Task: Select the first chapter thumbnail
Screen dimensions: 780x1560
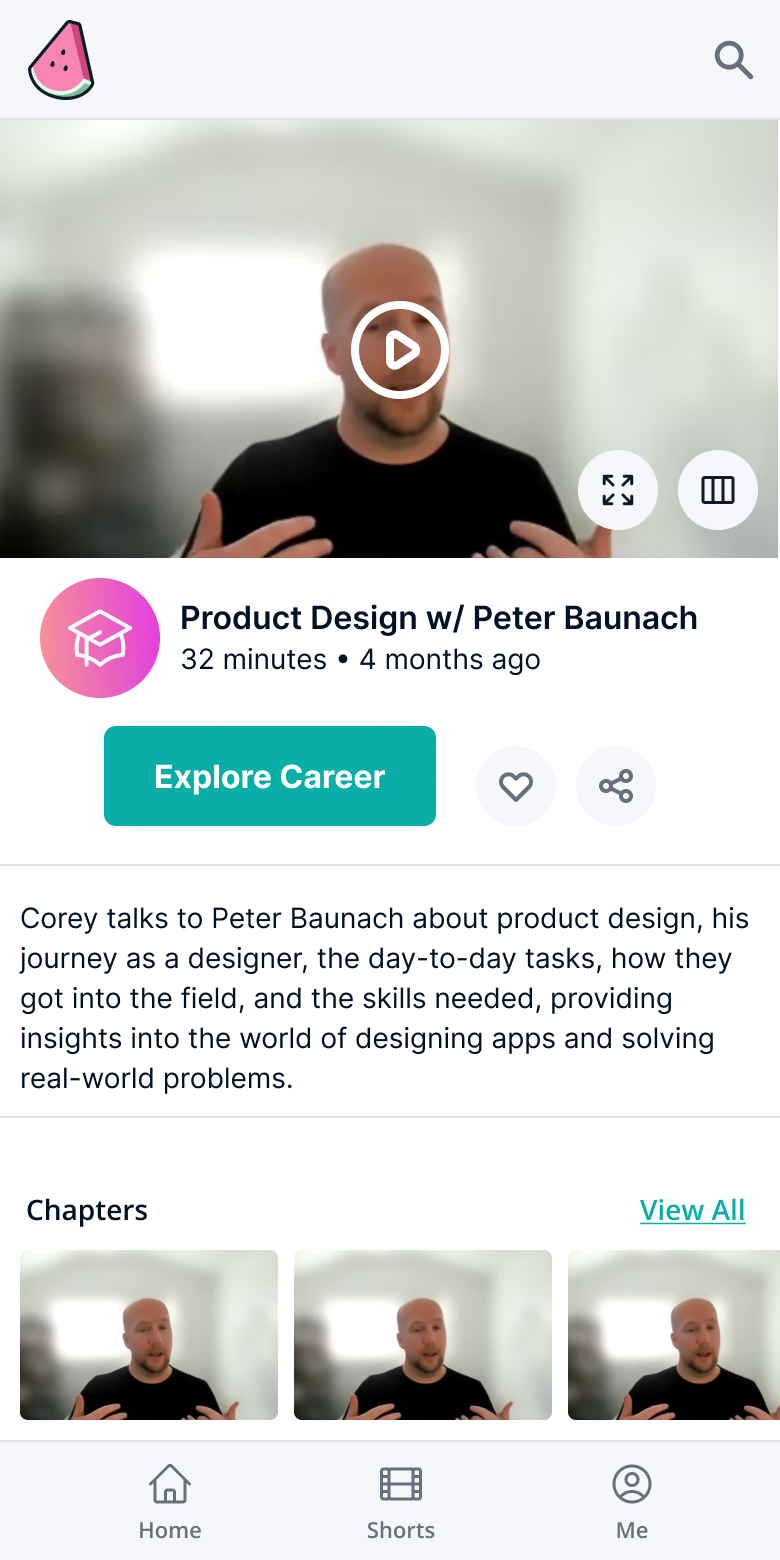Action: 149,1334
